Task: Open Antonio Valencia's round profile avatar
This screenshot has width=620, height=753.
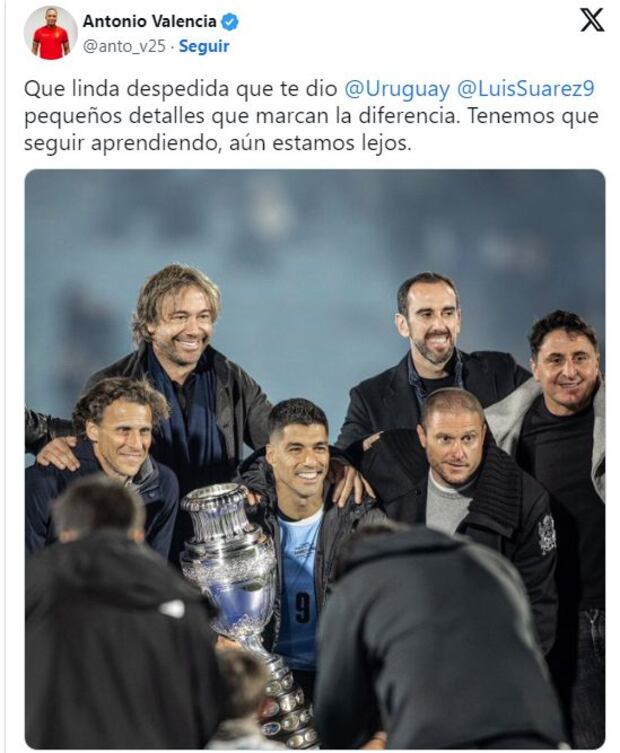Action: tap(51, 33)
